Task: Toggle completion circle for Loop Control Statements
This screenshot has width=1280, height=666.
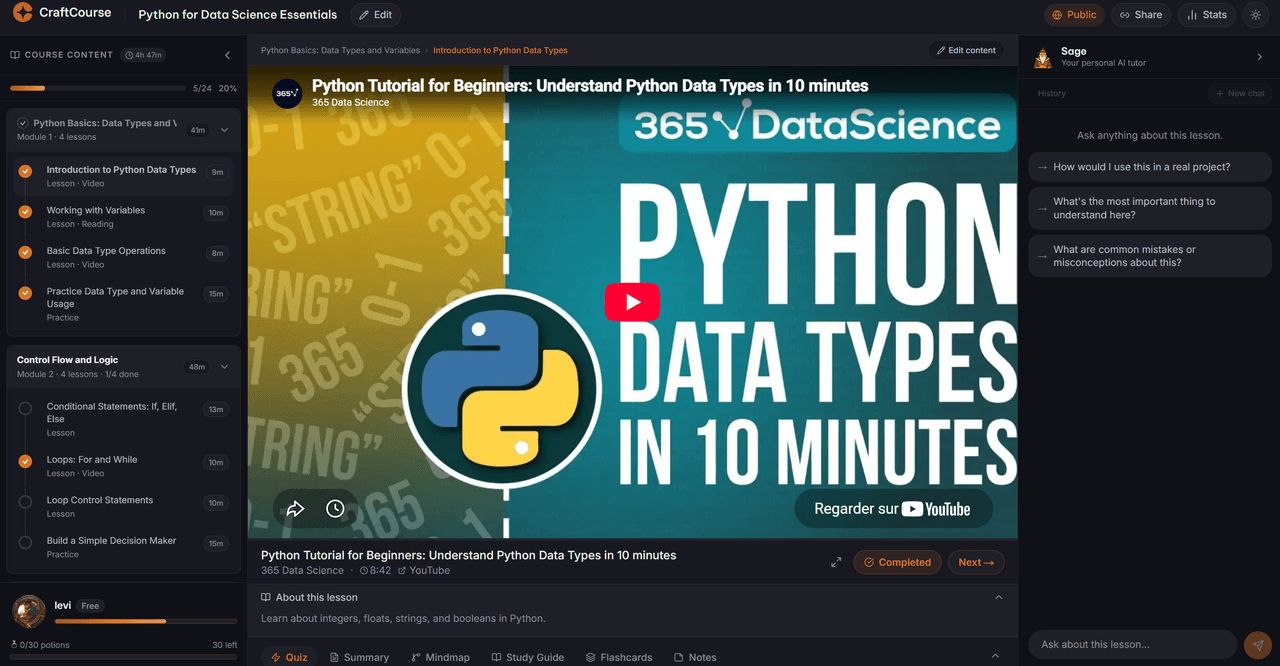Action: tap(25, 501)
